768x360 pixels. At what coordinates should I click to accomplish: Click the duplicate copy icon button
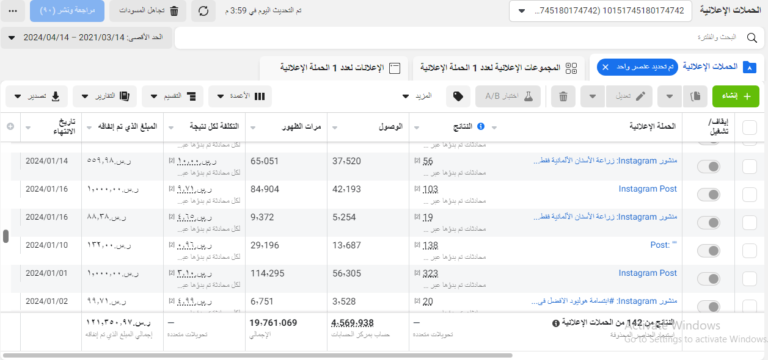pos(695,96)
